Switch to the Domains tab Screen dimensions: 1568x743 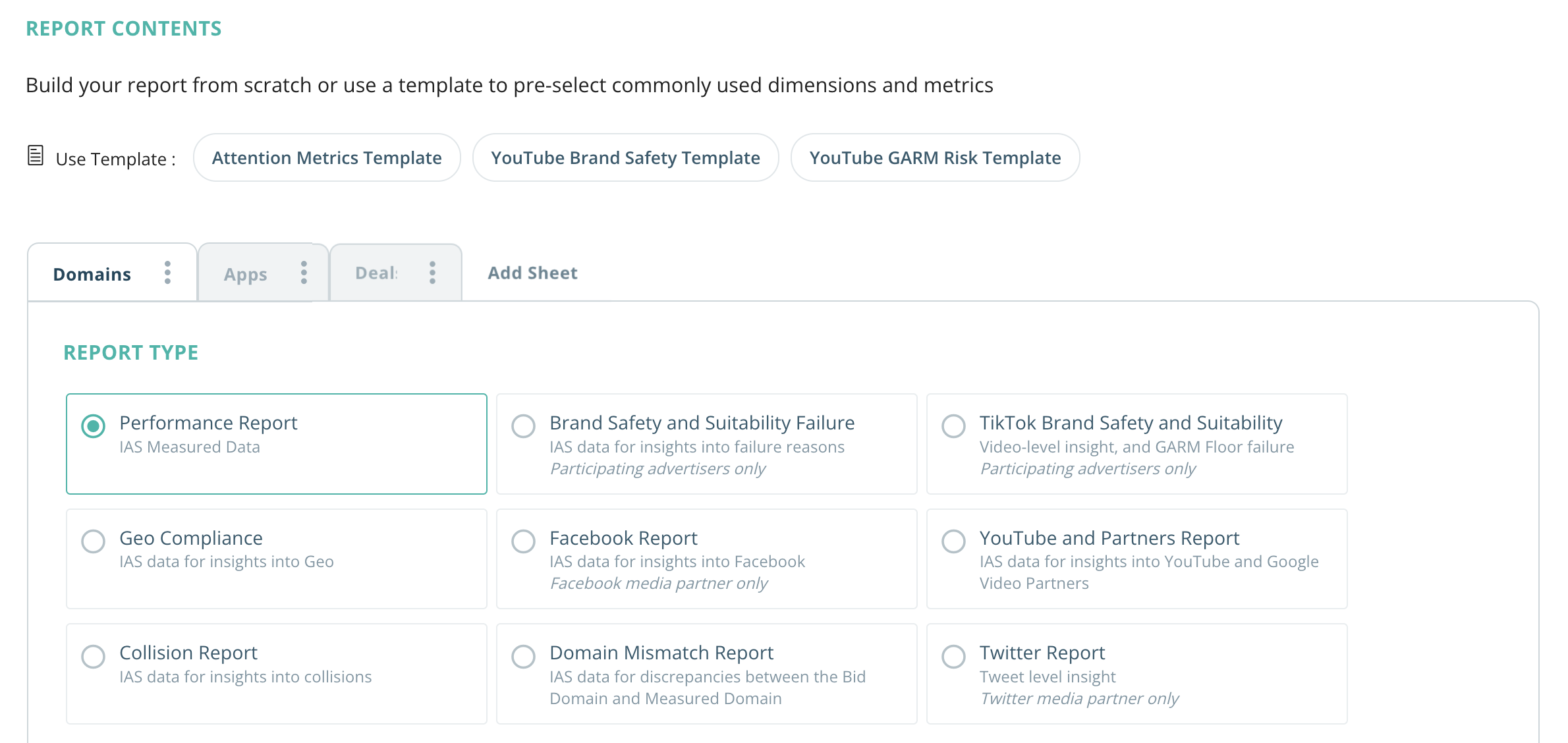(x=92, y=274)
